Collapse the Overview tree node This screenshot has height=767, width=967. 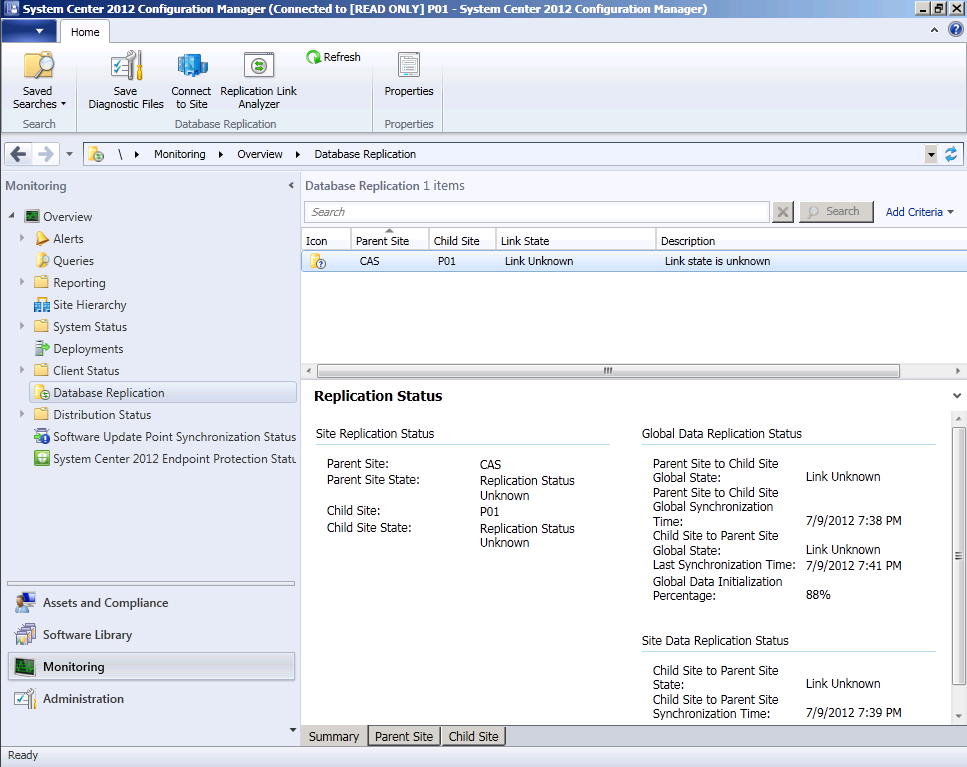pyautogui.click(x=12, y=216)
